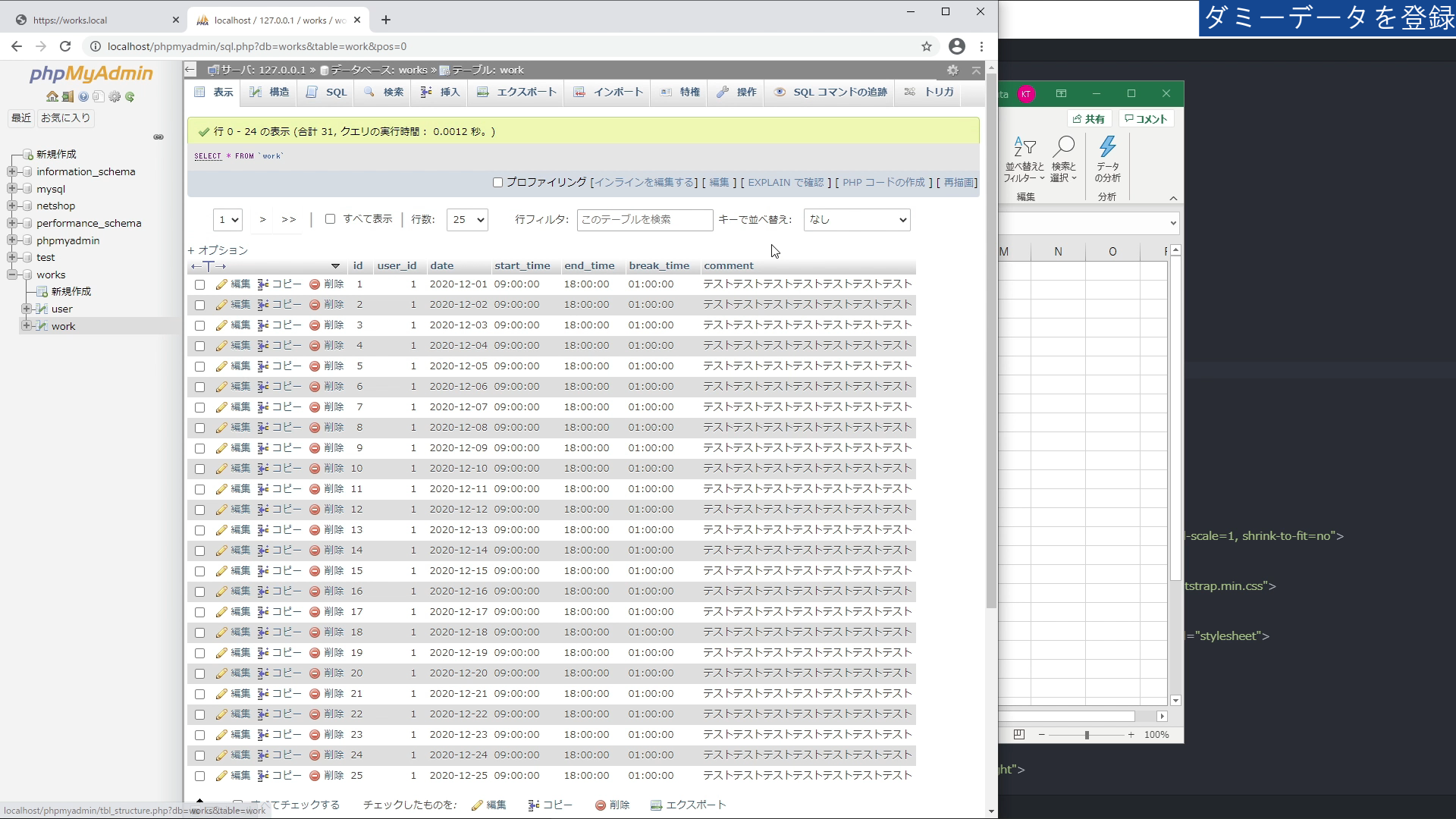Tick the checkbox for row id 12

point(200,510)
